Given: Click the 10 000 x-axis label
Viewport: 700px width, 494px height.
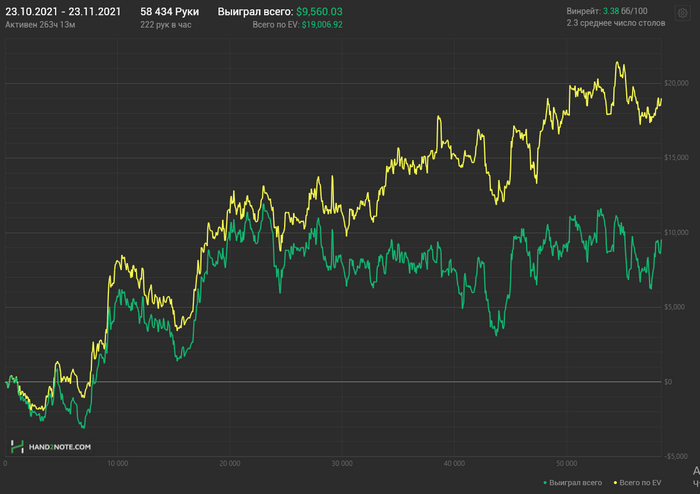Looking at the screenshot, I should (x=117, y=464).
